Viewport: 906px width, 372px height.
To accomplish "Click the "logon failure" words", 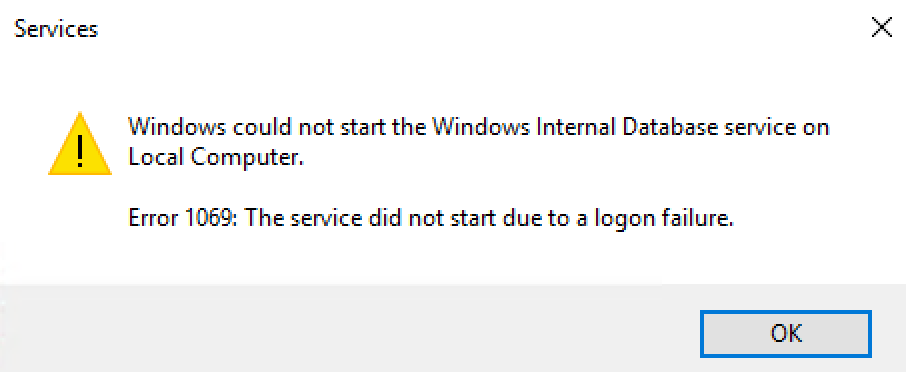I will coord(678,220).
